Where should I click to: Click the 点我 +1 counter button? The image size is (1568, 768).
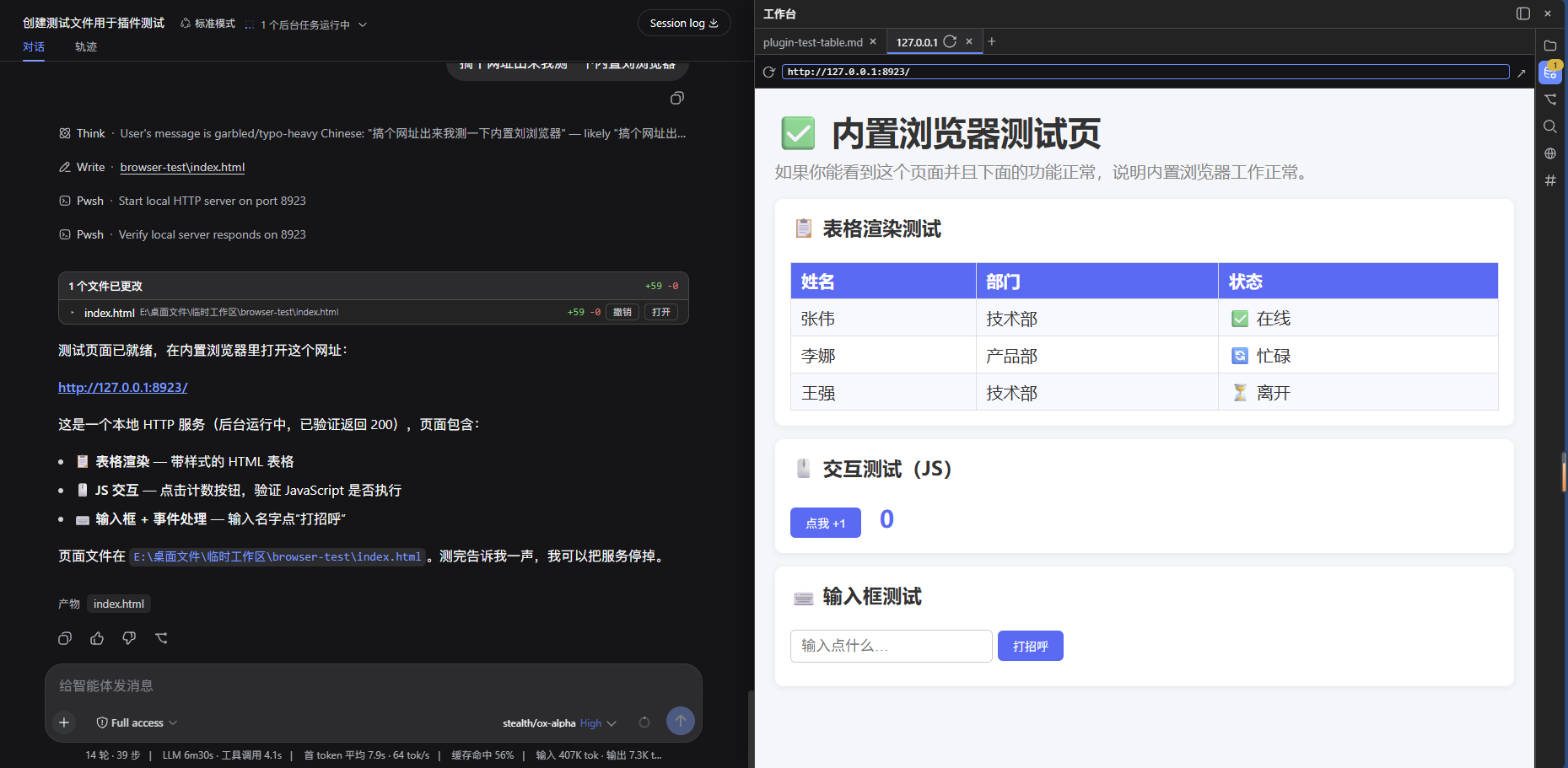pyautogui.click(x=826, y=523)
